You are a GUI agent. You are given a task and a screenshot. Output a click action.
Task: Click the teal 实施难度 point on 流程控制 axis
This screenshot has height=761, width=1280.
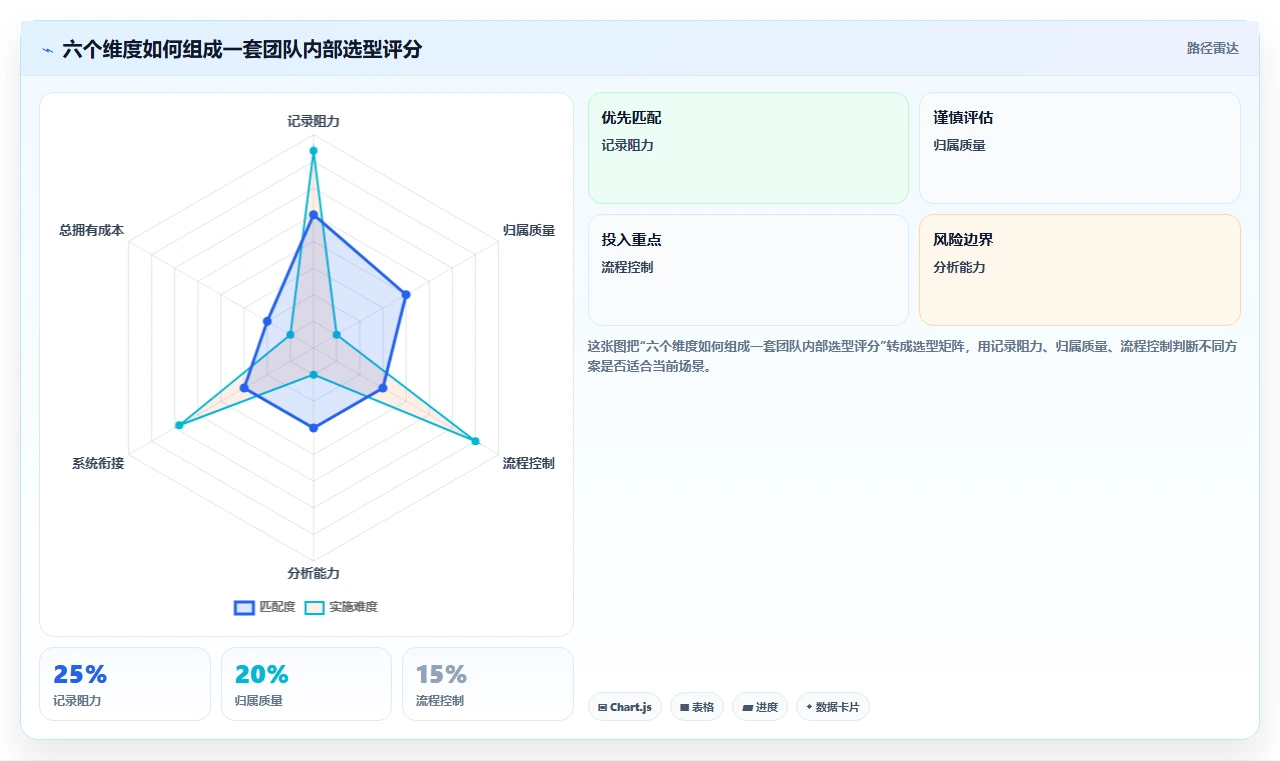click(x=475, y=441)
